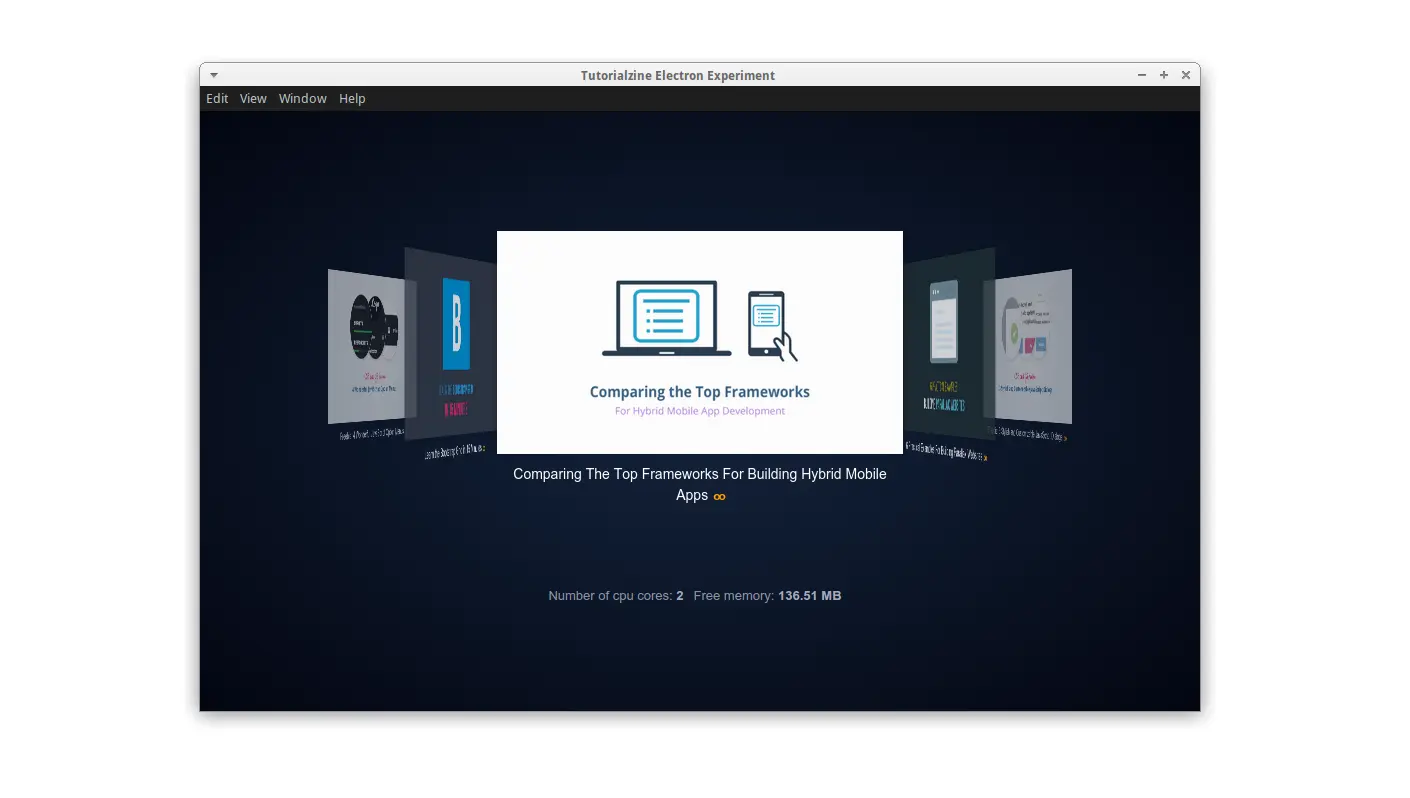Click the link icon beside the article title
The height and width of the screenshot is (798, 1410).
[719, 496]
